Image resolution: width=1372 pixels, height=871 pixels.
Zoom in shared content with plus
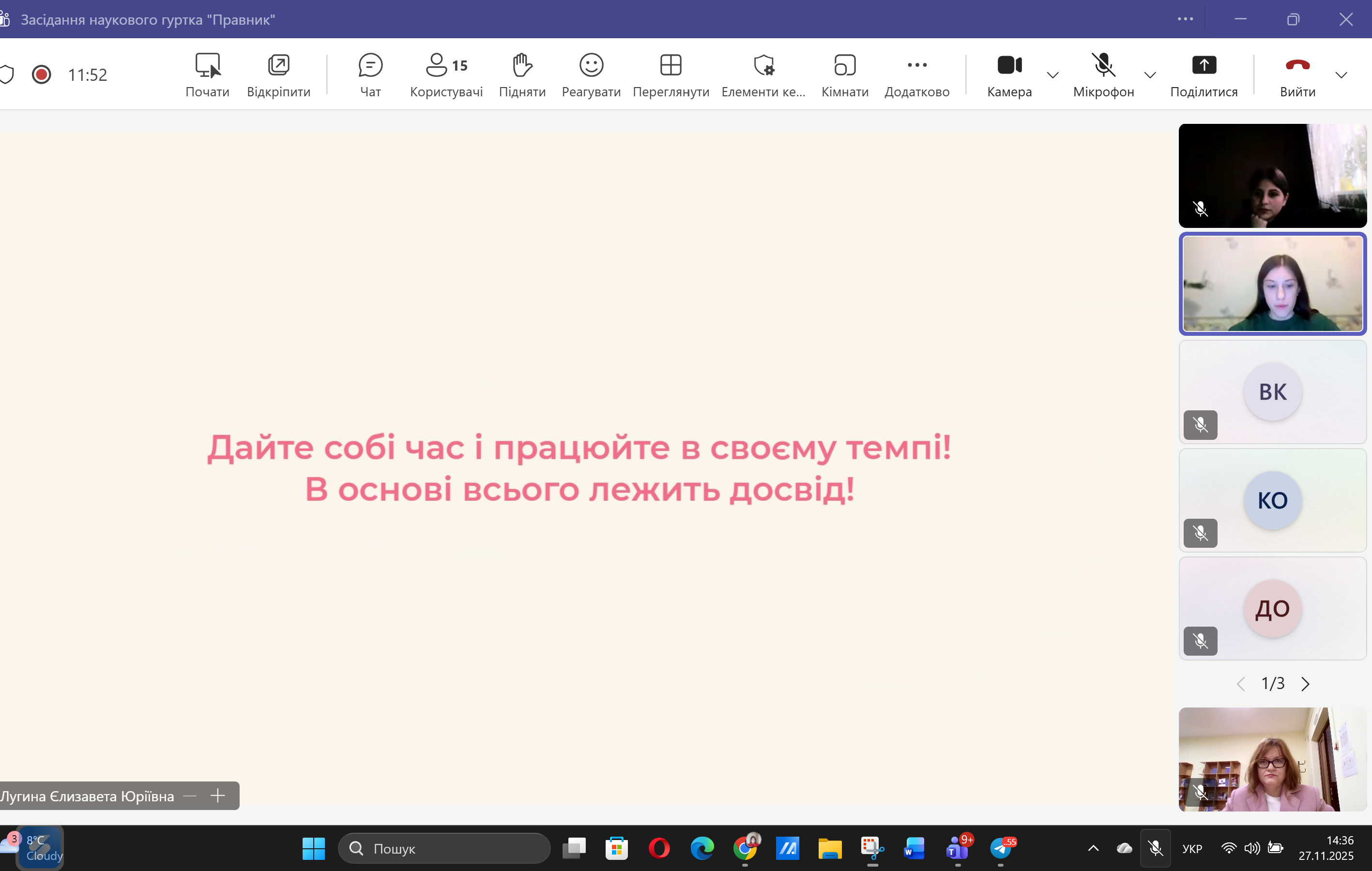(218, 796)
